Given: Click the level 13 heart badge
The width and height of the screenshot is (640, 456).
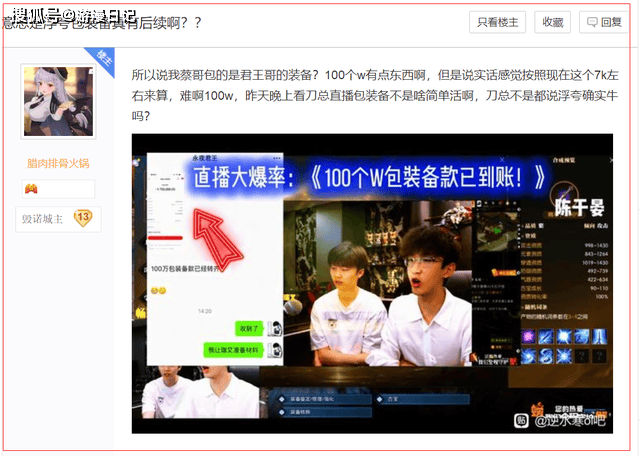Looking at the screenshot, I should pos(83,218).
